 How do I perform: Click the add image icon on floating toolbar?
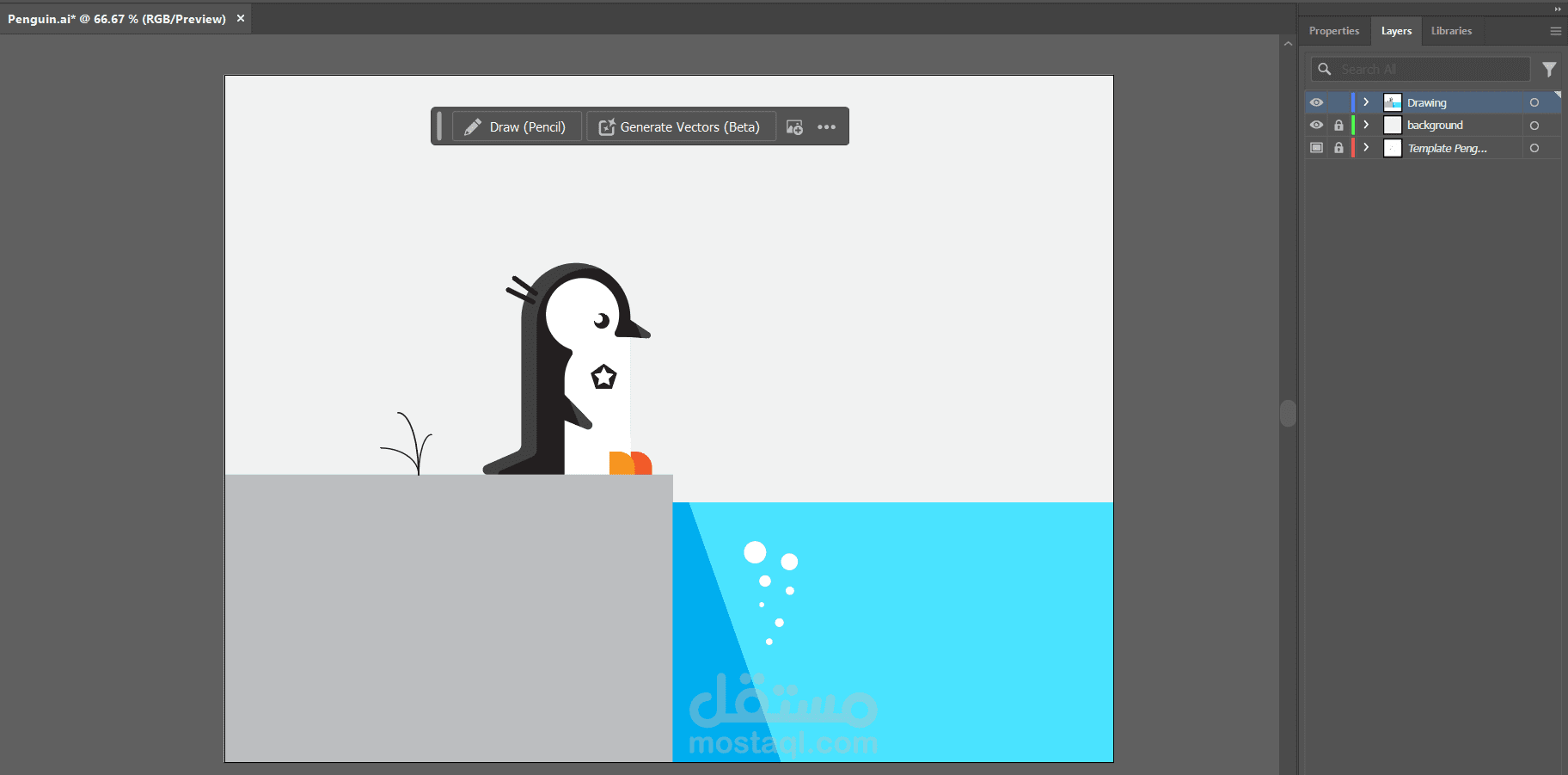point(794,126)
